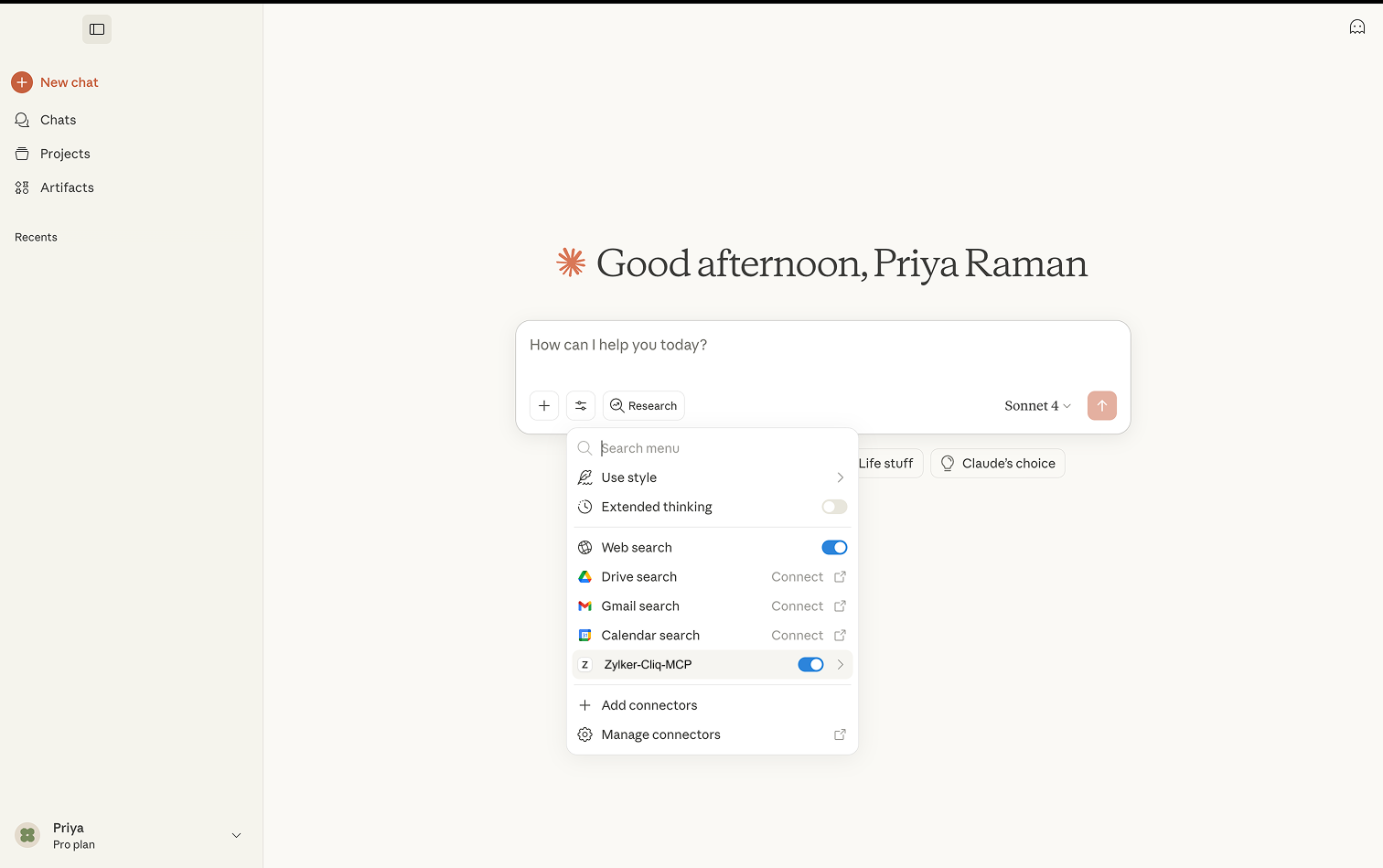This screenshot has width=1383, height=868.
Task: Click Manage connectors external link icon
Action: [840, 734]
